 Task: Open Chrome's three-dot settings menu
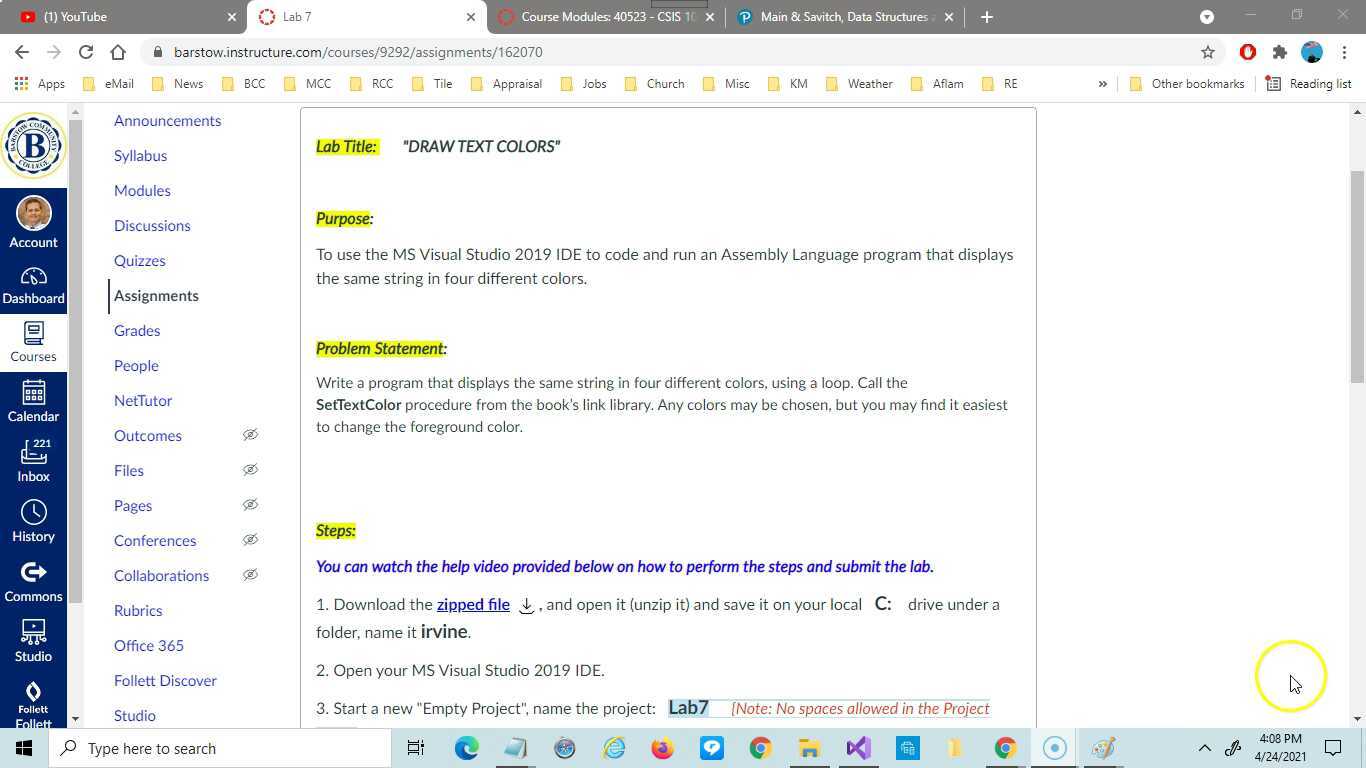pos(1344,52)
